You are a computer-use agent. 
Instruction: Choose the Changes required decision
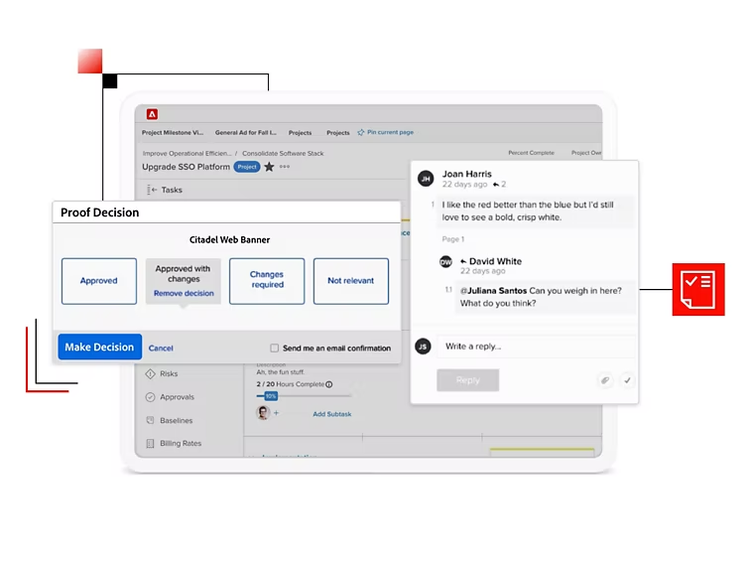(x=267, y=280)
